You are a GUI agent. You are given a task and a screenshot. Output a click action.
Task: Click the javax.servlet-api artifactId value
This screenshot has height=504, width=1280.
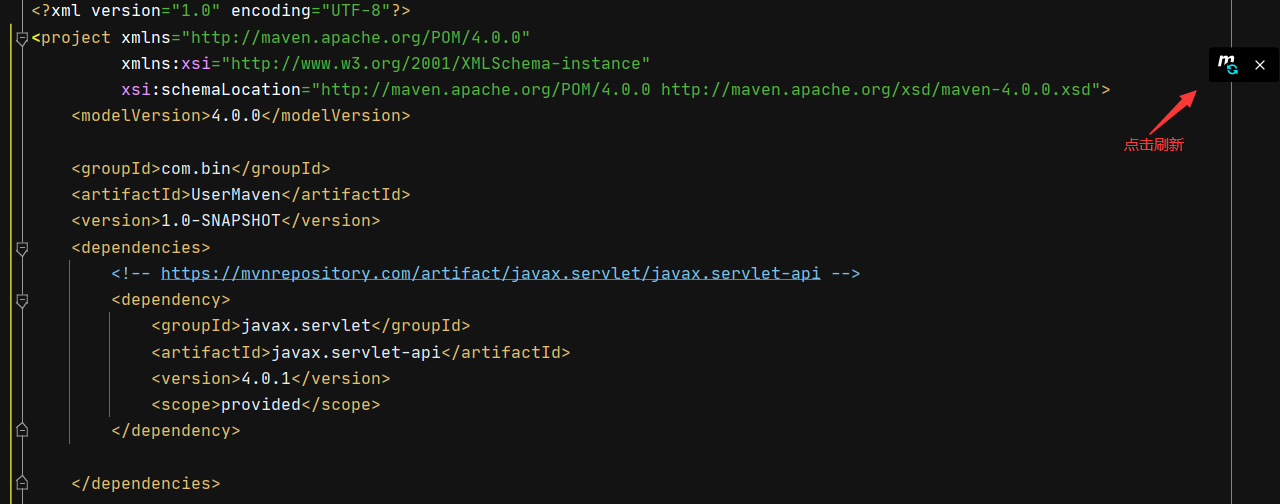pos(356,352)
